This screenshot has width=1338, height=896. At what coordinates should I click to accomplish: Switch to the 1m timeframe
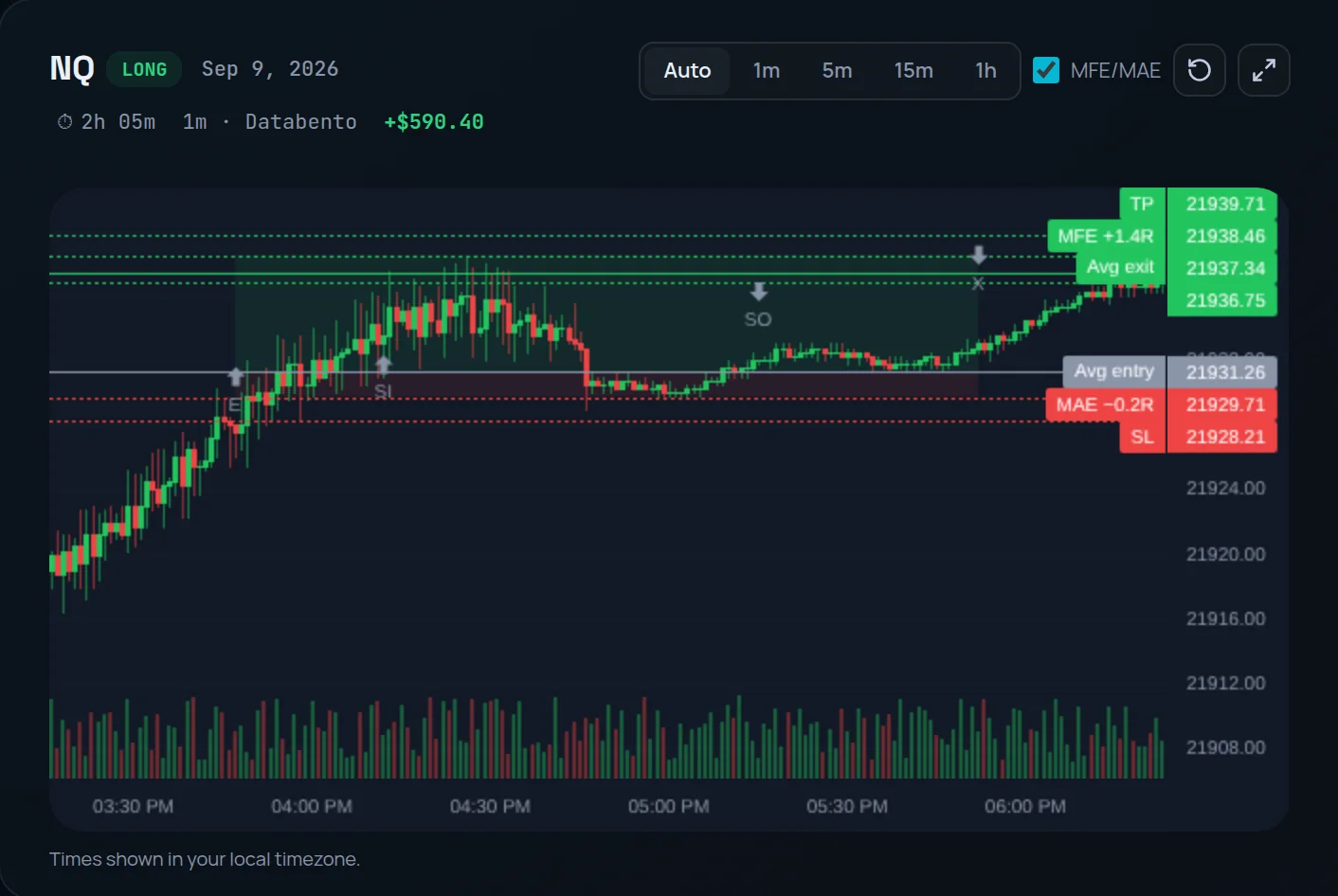pos(766,71)
